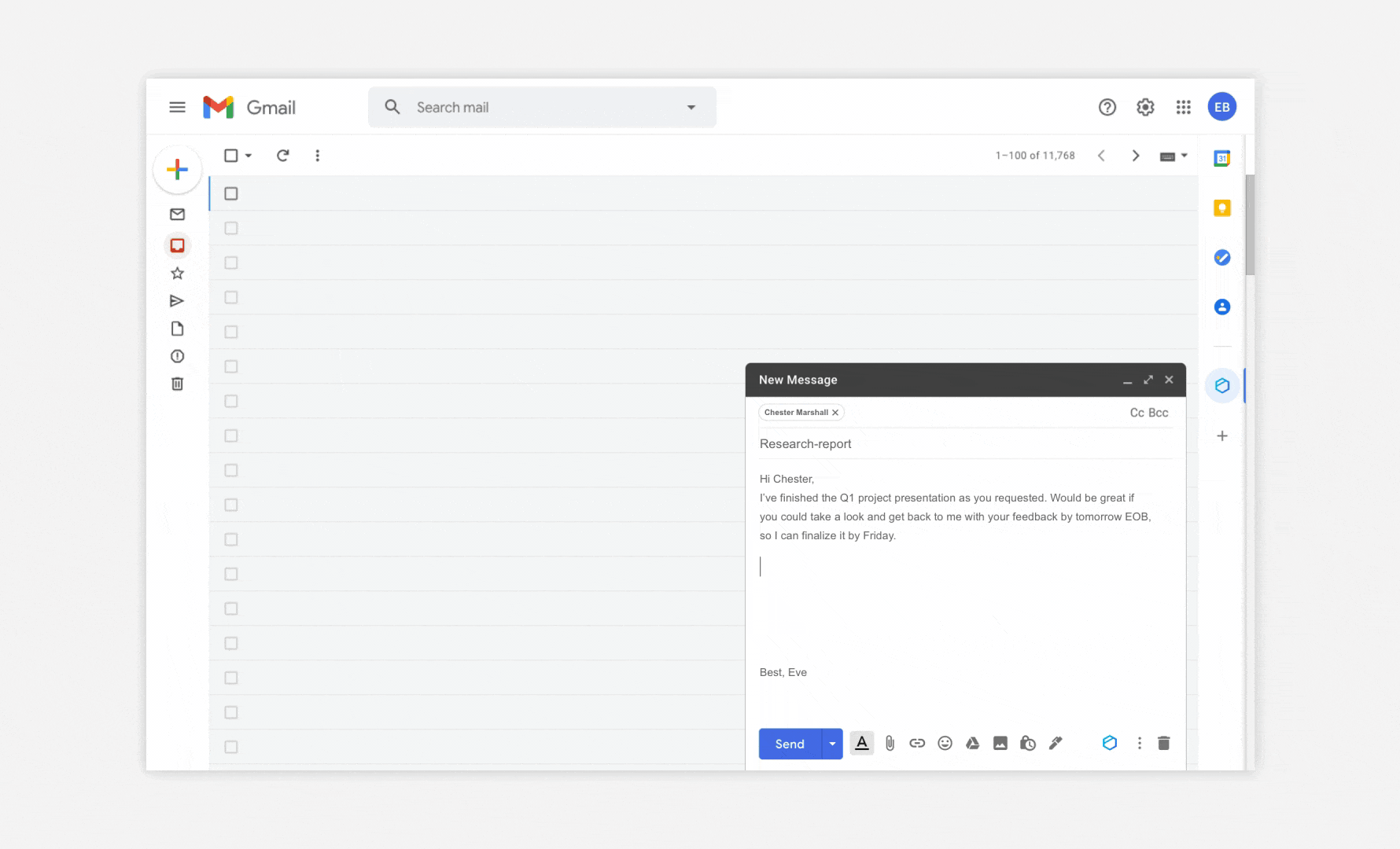Click the search magnifier icon

392,107
